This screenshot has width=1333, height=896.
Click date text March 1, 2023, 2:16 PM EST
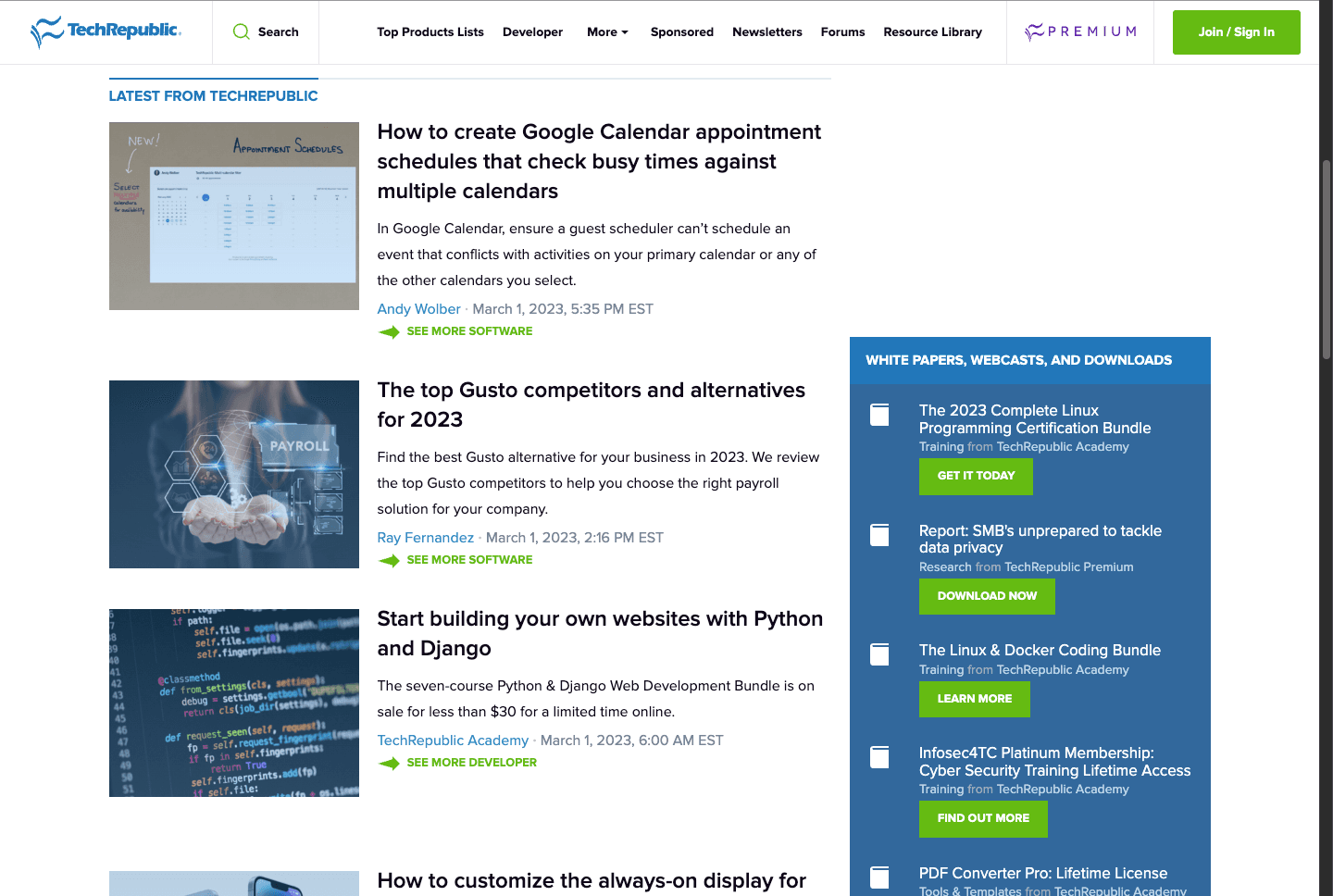coord(575,538)
